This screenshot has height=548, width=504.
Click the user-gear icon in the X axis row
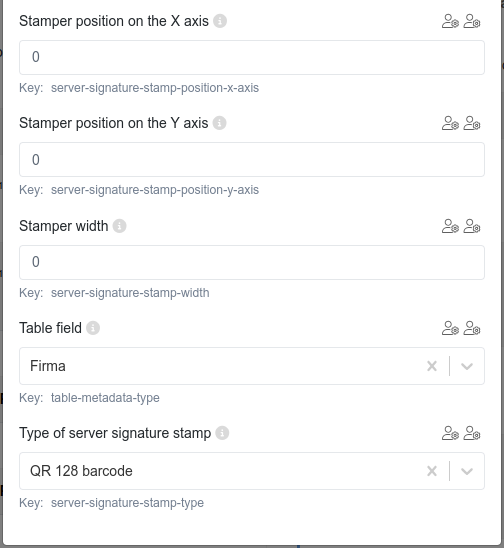pos(472,21)
